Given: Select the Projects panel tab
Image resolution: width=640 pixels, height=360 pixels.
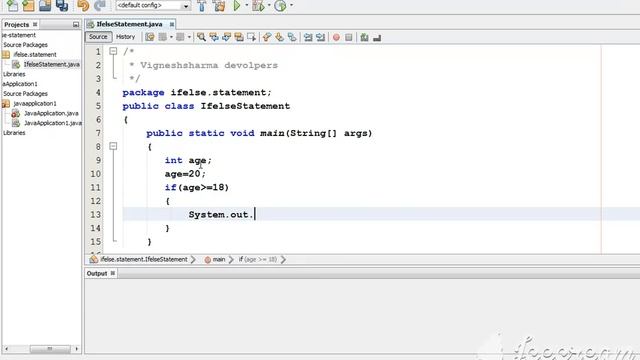Looking at the screenshot, I should coord(16,24).
